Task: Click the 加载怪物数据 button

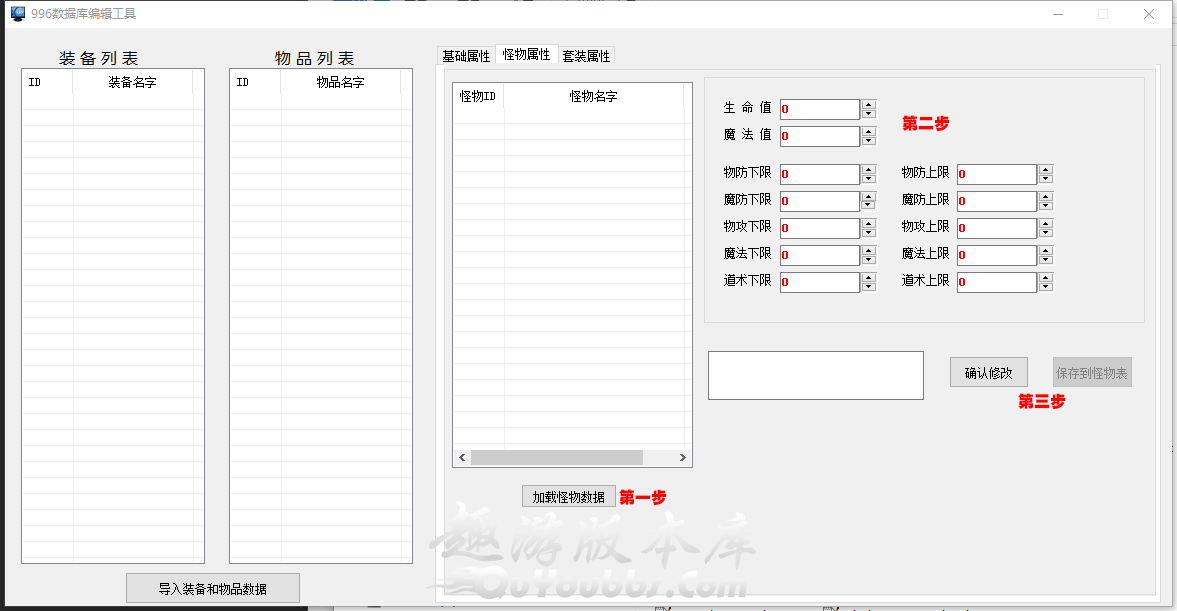Action: [569, 497]
